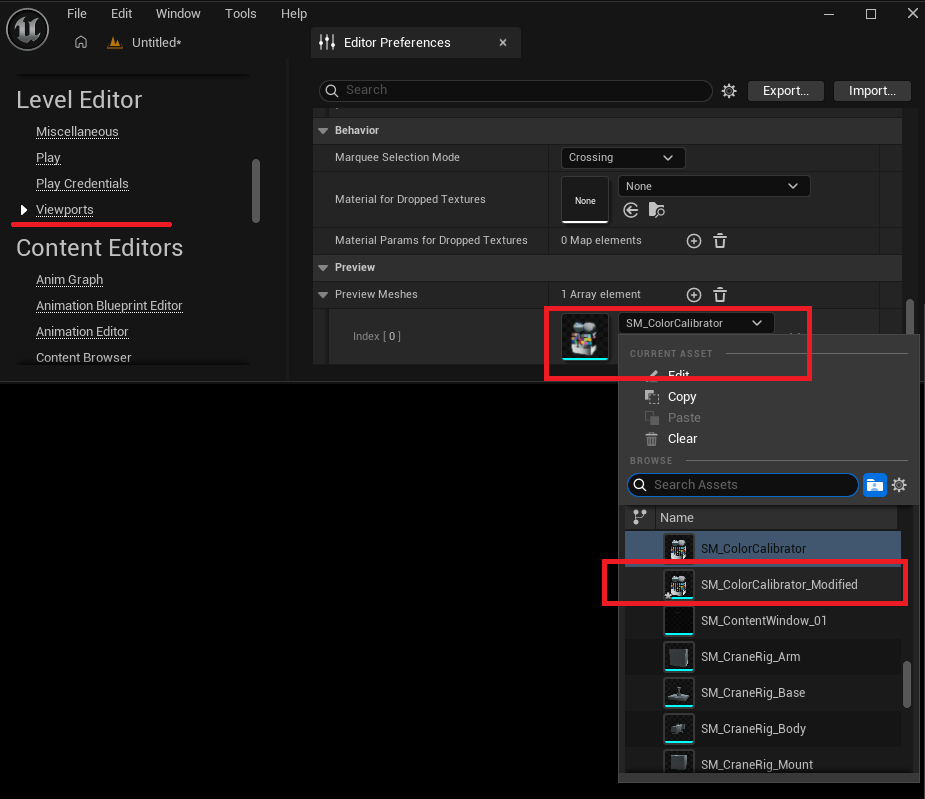The height and width of the screenshot is (799, 925).
Task: Select SM_ContentWindow_01 in asset list
Action: pyautogui.click(x=763, y=621)
